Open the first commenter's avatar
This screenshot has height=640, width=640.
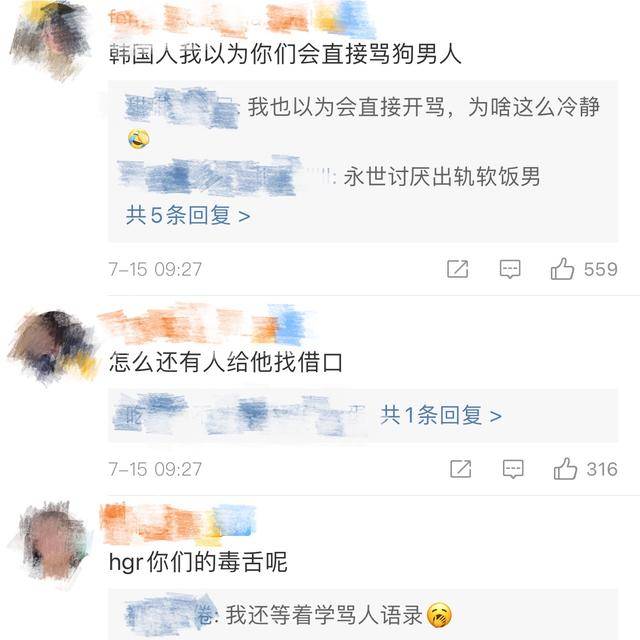pos(51,41)
